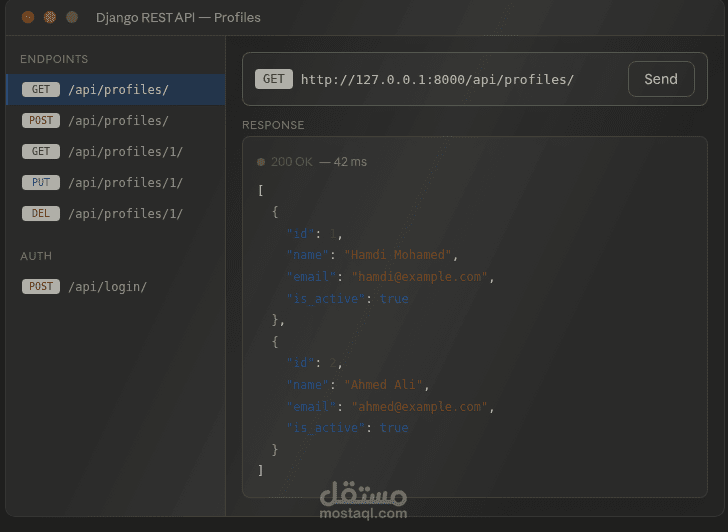Click the RESPONSE section label

[273, 125]
